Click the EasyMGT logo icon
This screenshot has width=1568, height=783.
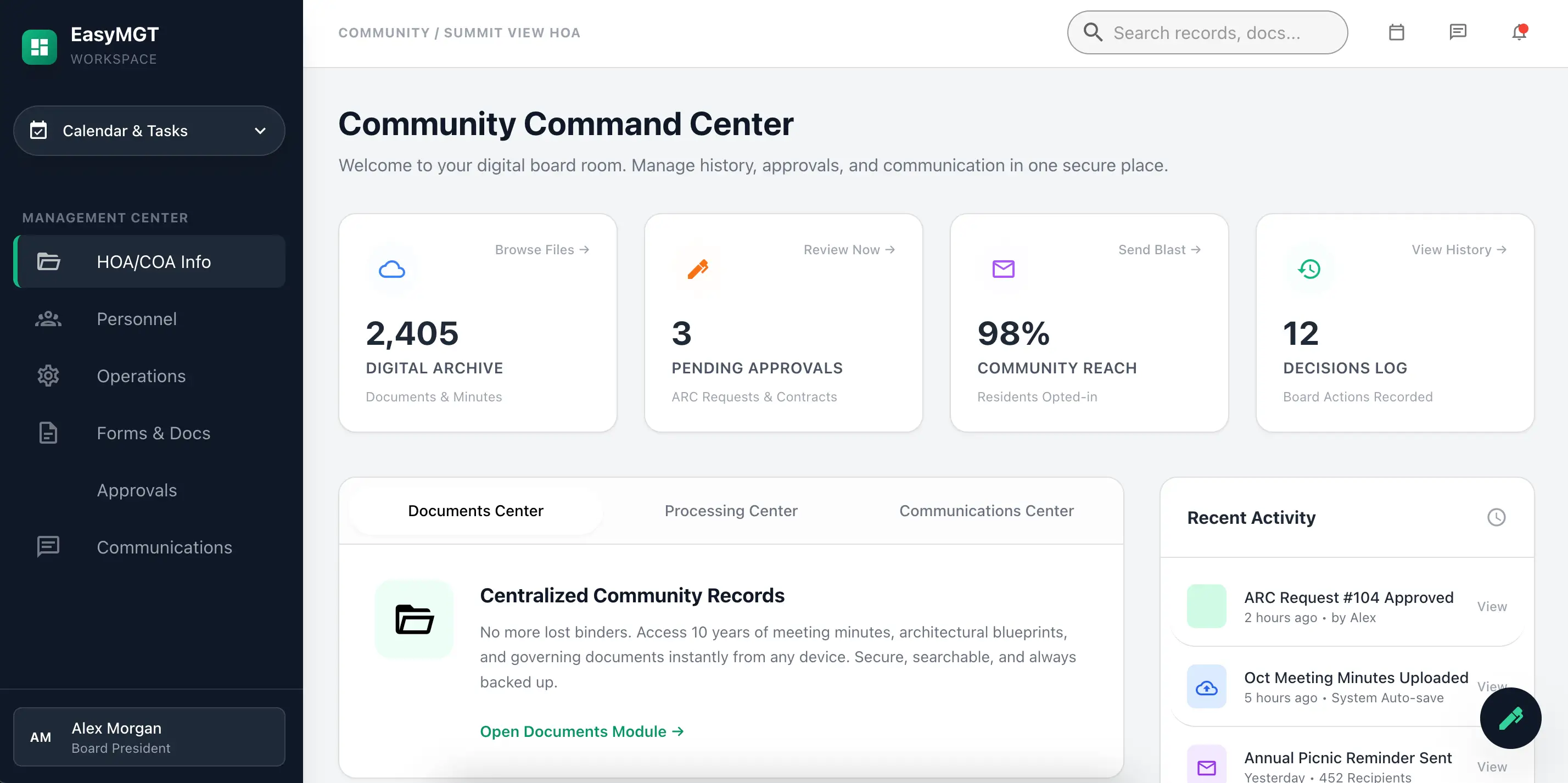click(40, 46)
